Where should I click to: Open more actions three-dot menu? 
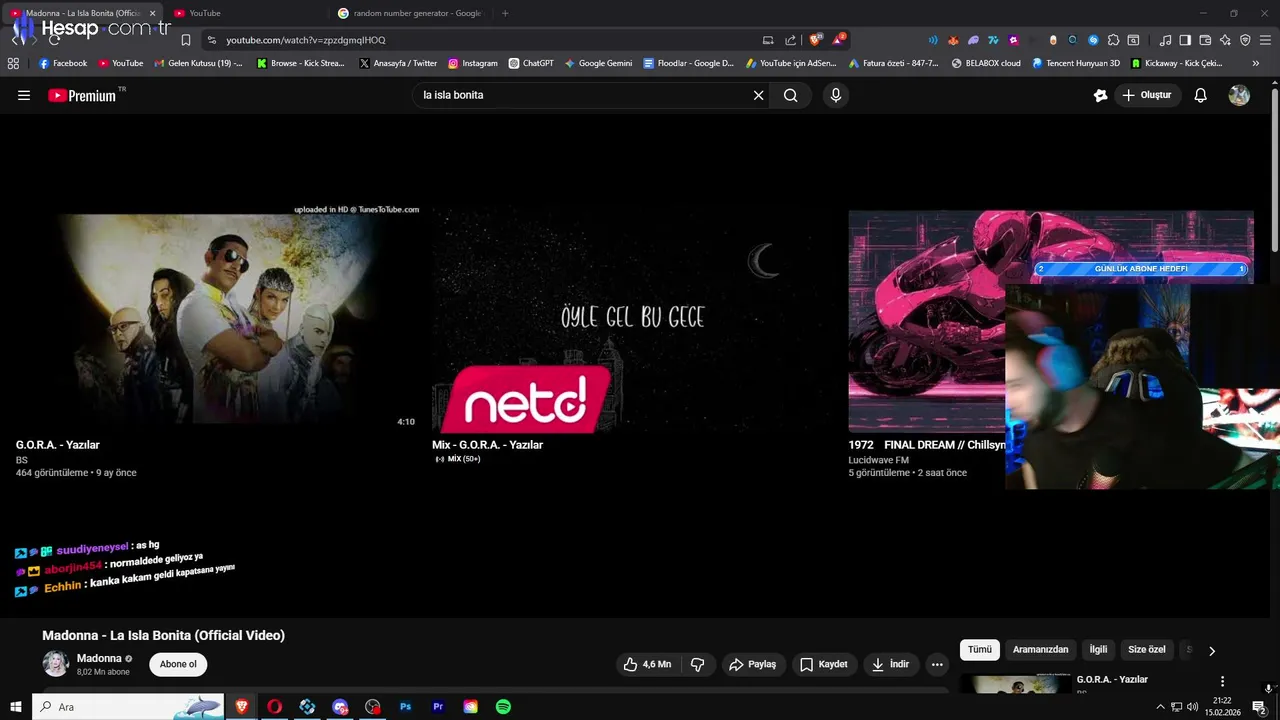tap(937, 664)
